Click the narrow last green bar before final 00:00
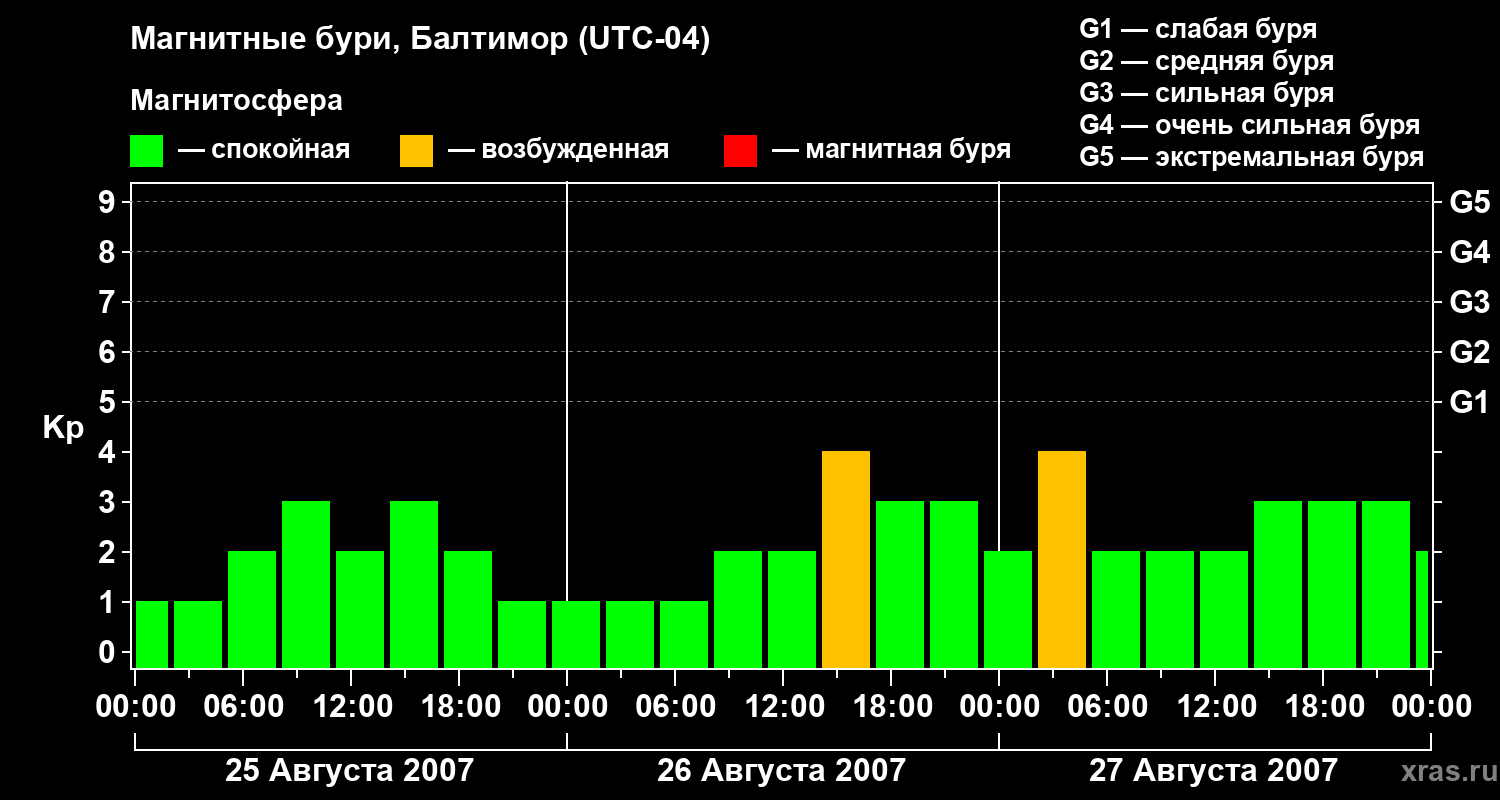Image resolution: width=1500 pixels, height=800 pixels. tap(1422, 610)
